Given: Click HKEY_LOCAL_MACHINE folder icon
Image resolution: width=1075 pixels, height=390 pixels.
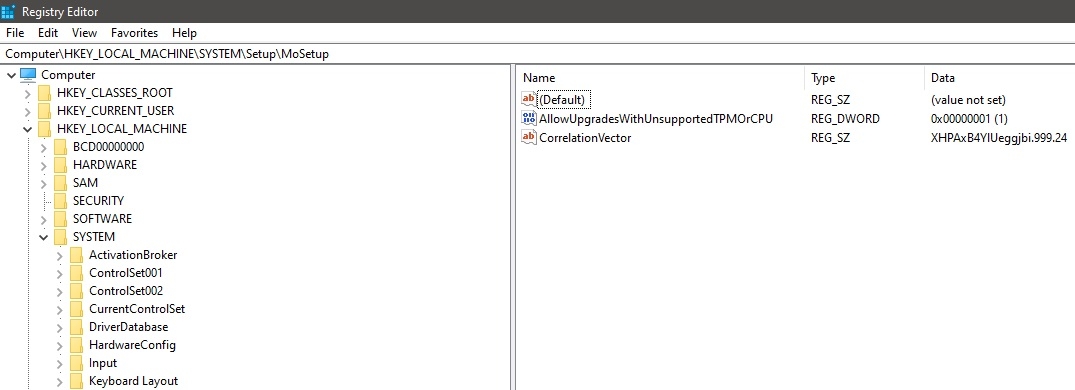Looking at the screenshot, I should [x=45, y=129].
